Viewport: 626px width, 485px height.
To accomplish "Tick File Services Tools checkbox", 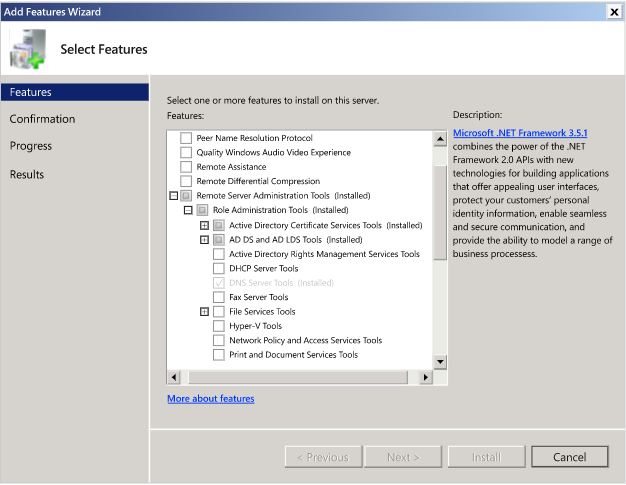I will pos(218,312).
